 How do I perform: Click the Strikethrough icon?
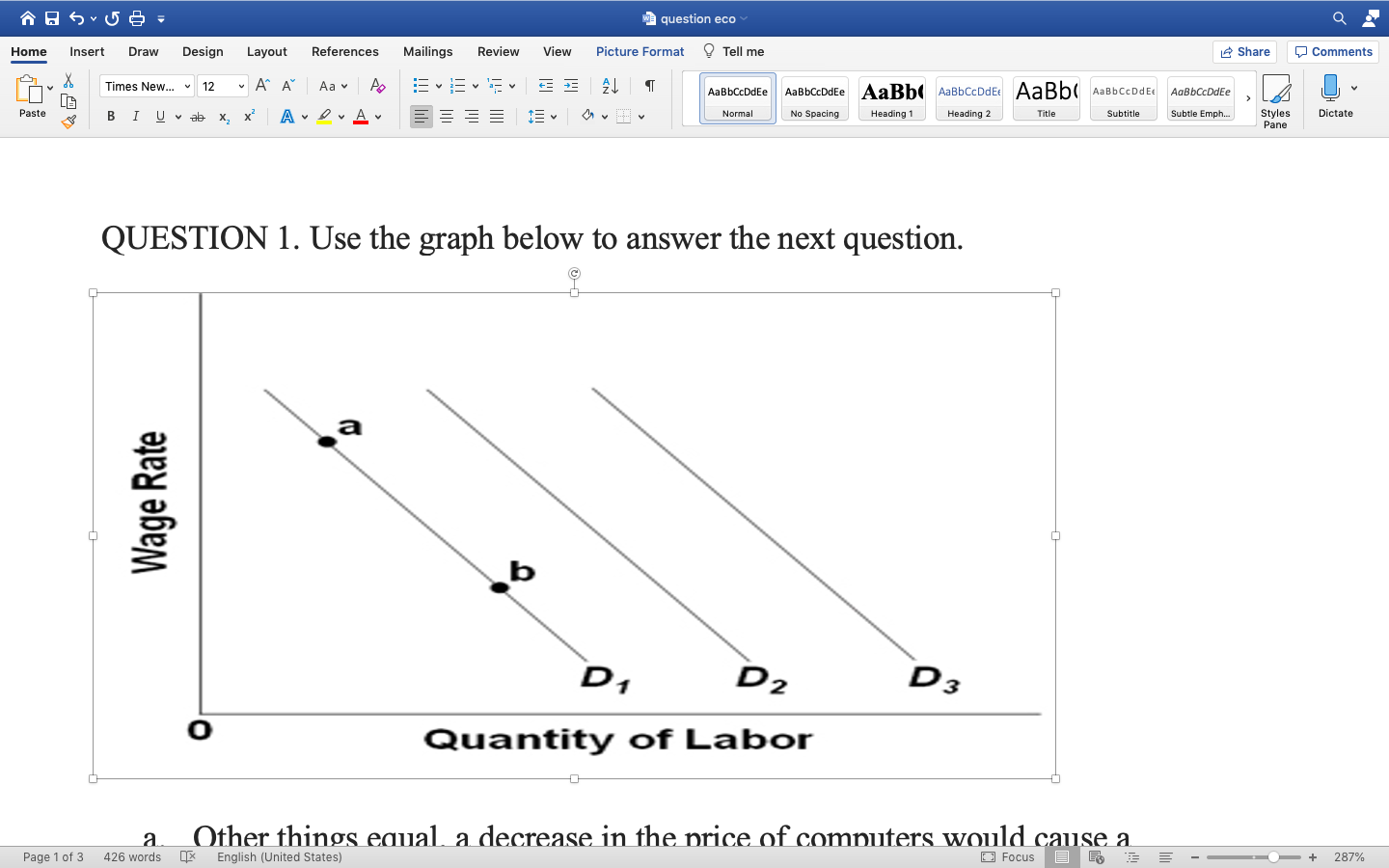[197, 116]
